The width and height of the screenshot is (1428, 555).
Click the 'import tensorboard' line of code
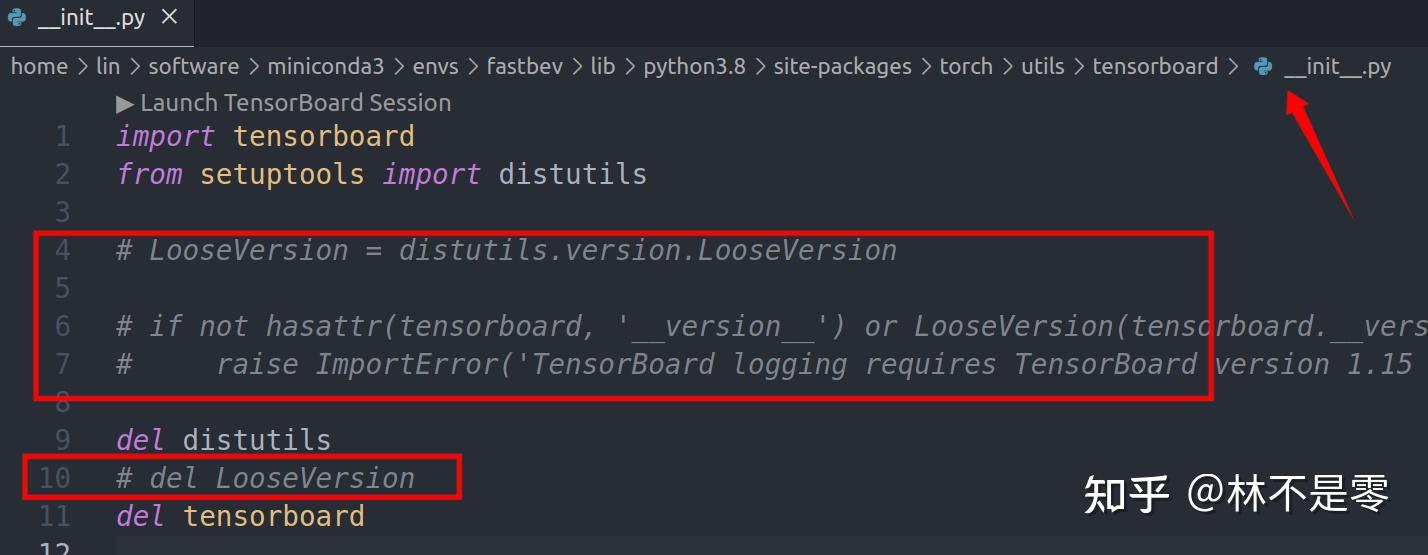coord(265,136)
